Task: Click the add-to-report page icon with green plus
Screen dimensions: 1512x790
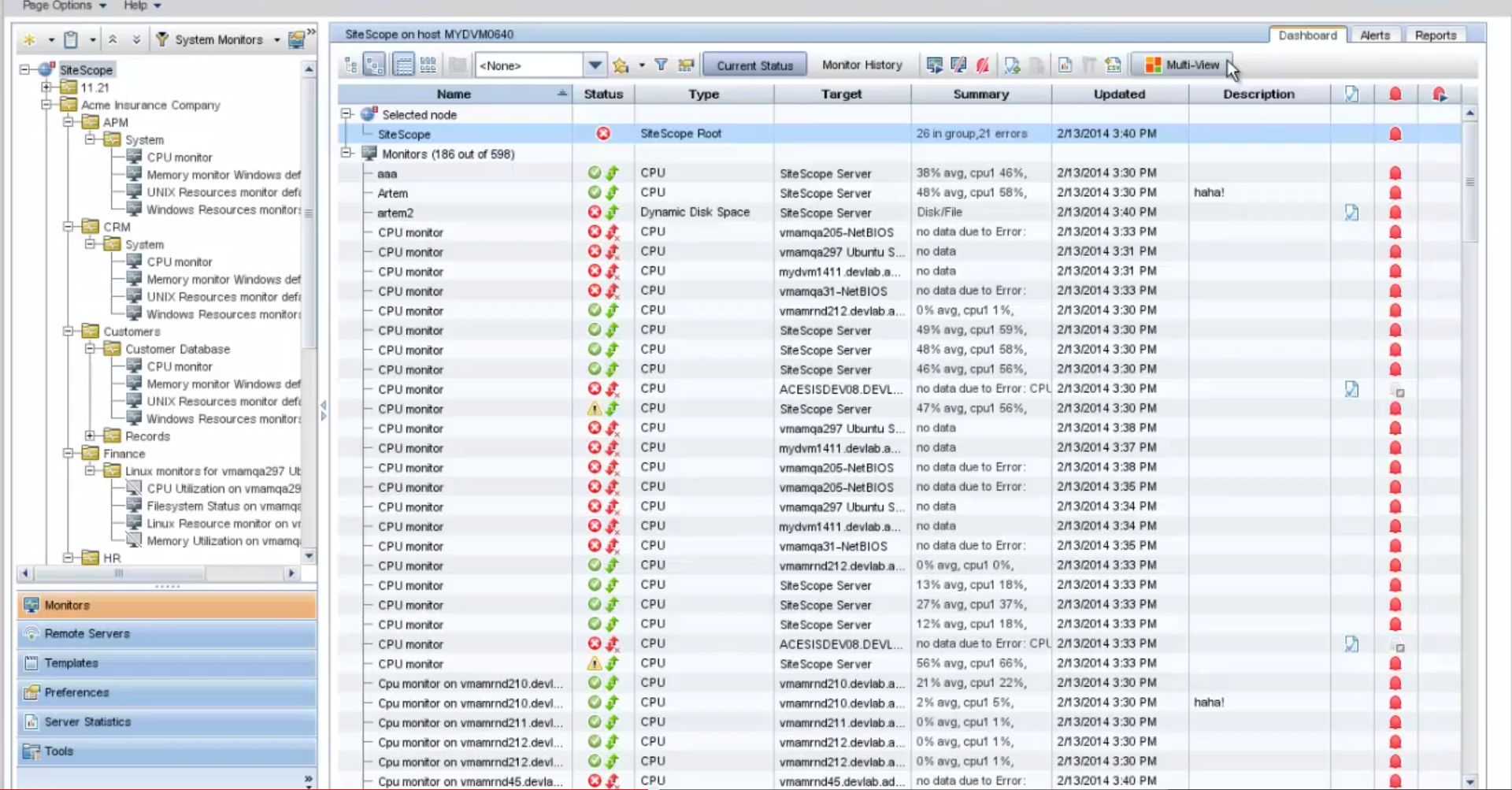Action: point(1012,65)
